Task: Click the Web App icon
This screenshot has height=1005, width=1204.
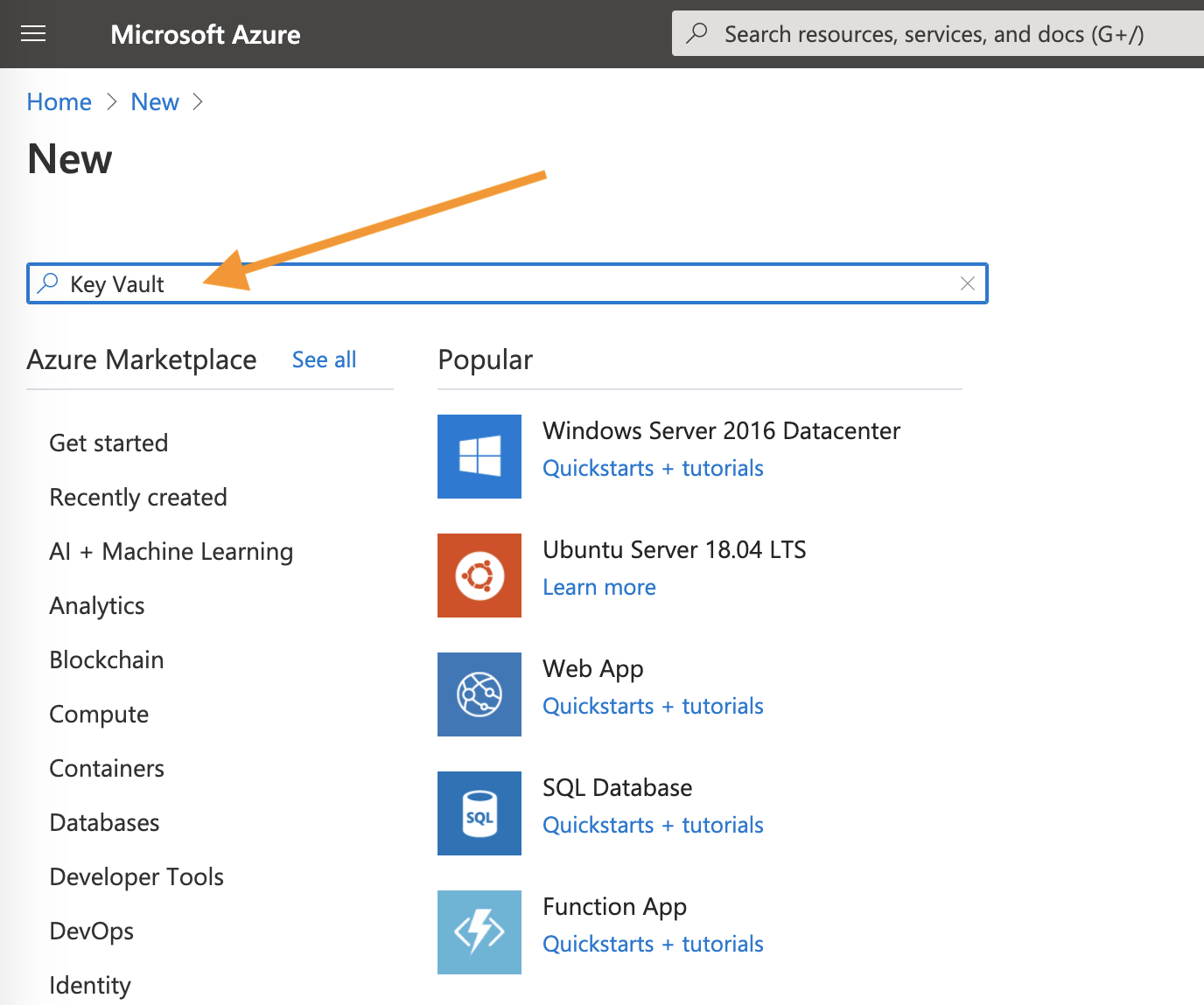Action: pyautogui.click(x=479, y=694)
